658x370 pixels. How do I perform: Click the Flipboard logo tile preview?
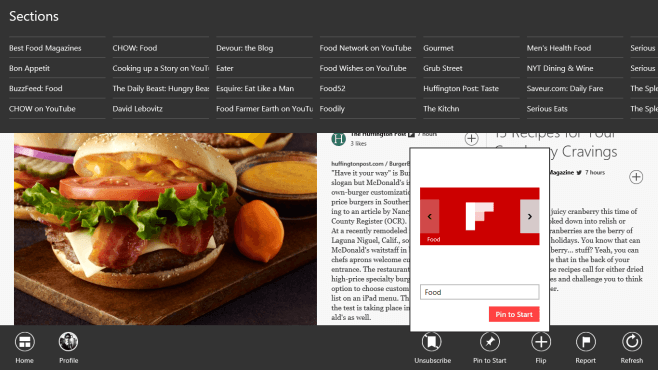point(480,216)
